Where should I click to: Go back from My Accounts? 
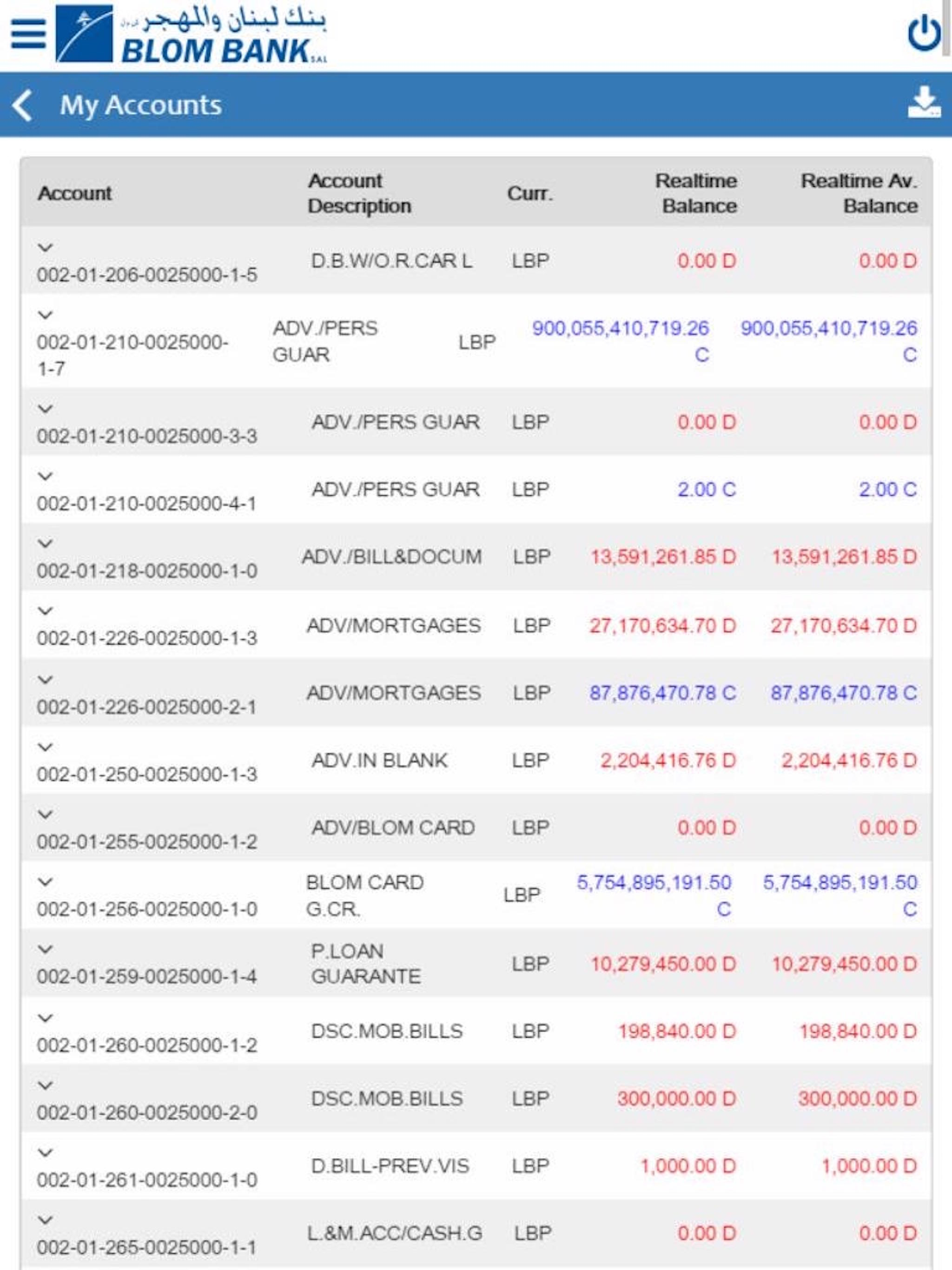pyautogui.click(x=22, y=105)
